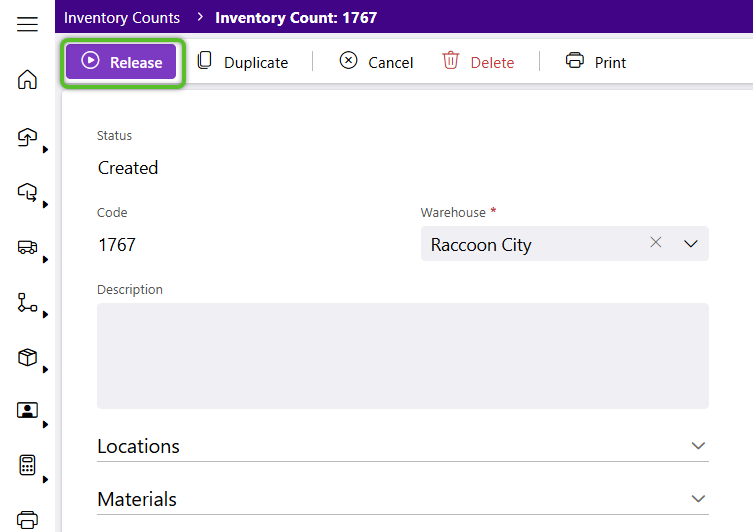Screen dimensions: 753x532
Task: Select the code value 1767
Action: (117, 245)
